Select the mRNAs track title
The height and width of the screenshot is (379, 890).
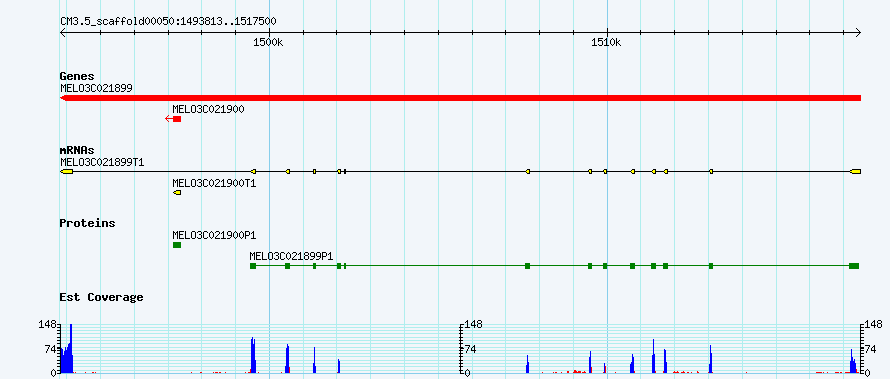pos(77,150)
